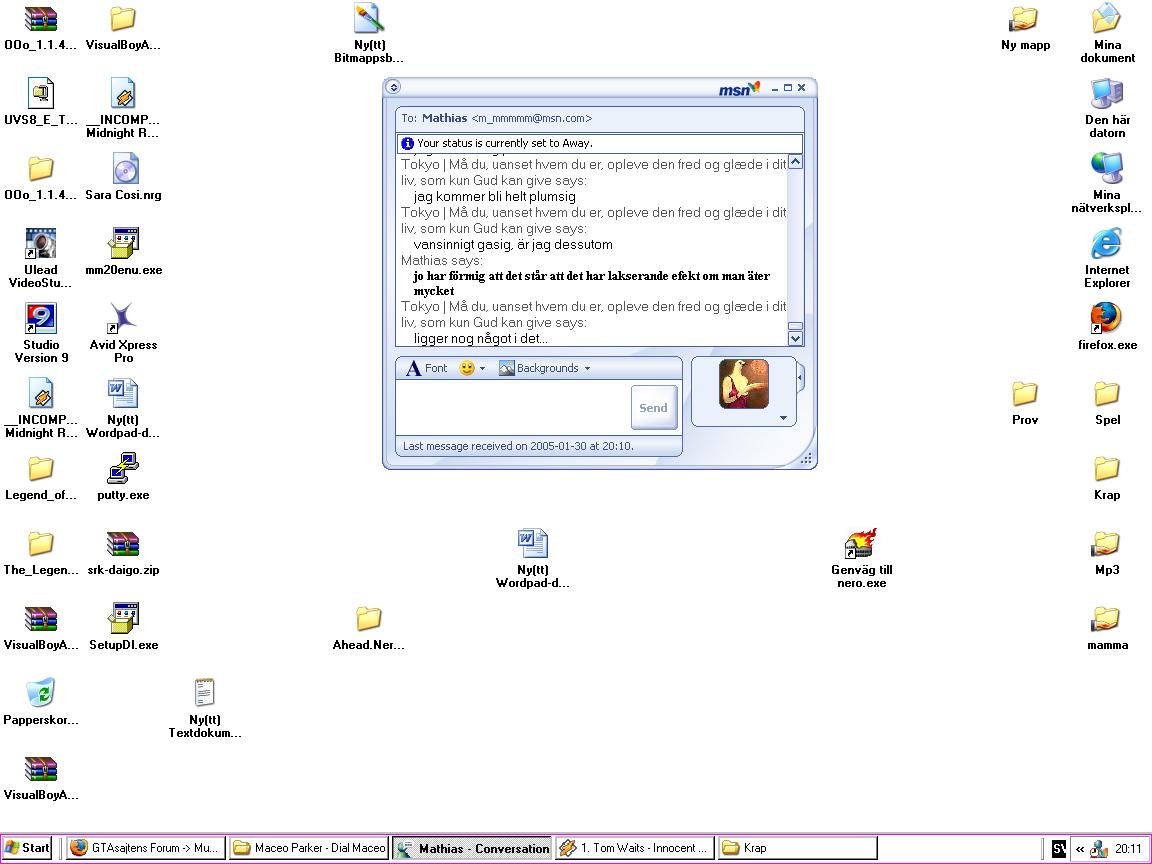Select the putty.exe desktop icon
1152x864 pixels.
123,477
